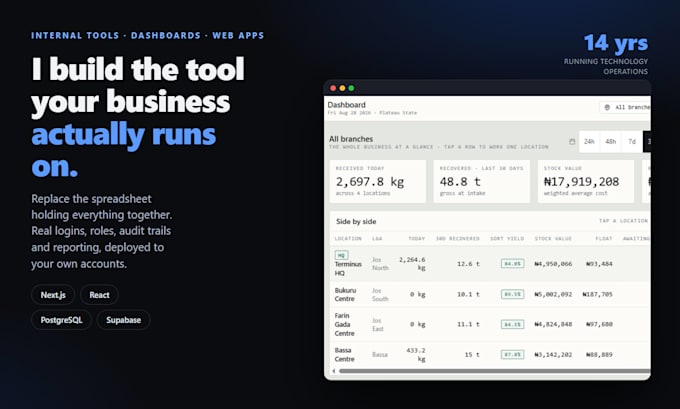
Task: Switch to the 24h range tab
Action: (589, 141)
